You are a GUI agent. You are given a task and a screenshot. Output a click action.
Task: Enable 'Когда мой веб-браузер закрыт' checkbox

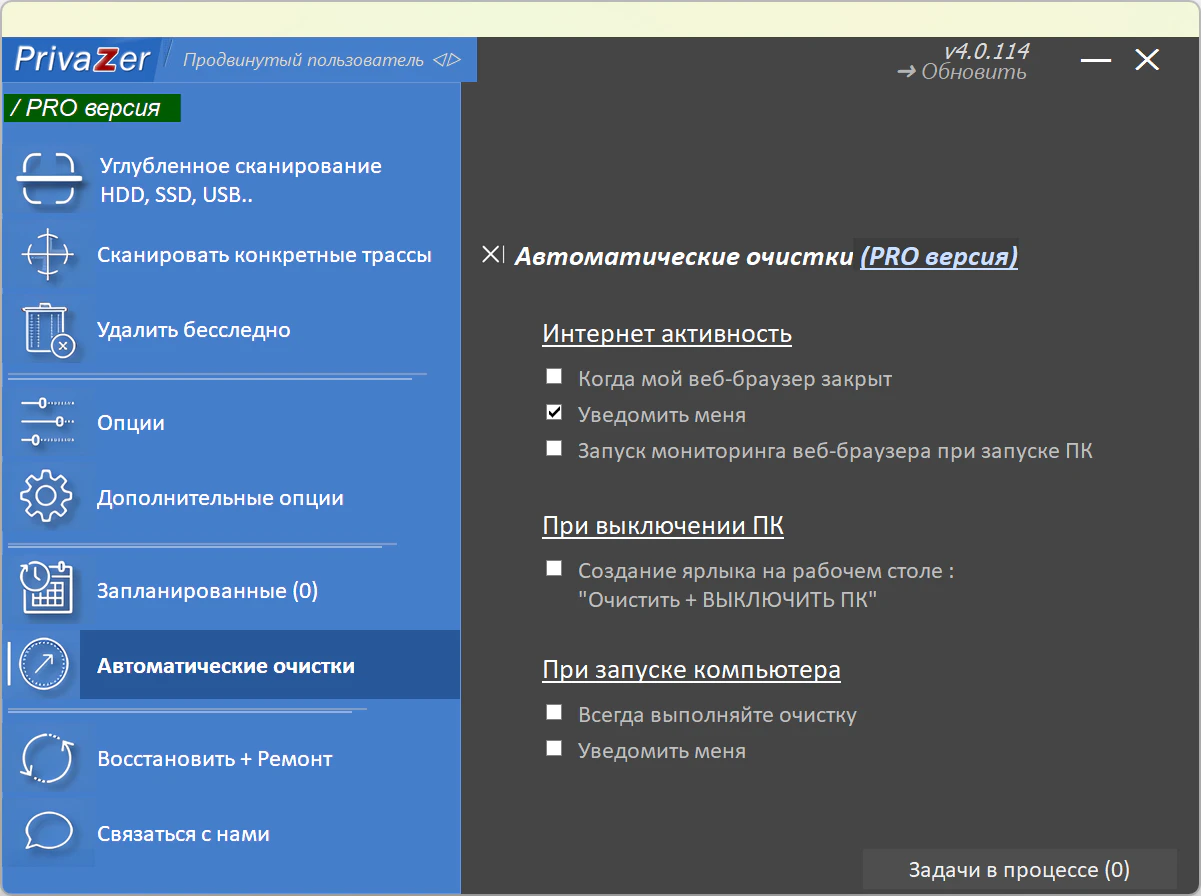[x=554, y=377]
